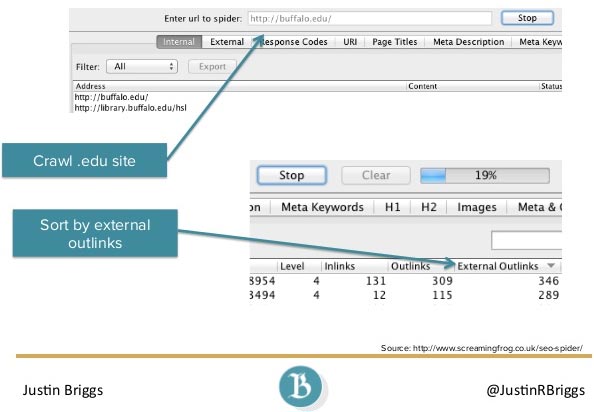The width and height of the screenshot is (594, 412).
Task: Select the cell showing 289 external outlinks
Action: pyautogui.click(x=548, y=295)
